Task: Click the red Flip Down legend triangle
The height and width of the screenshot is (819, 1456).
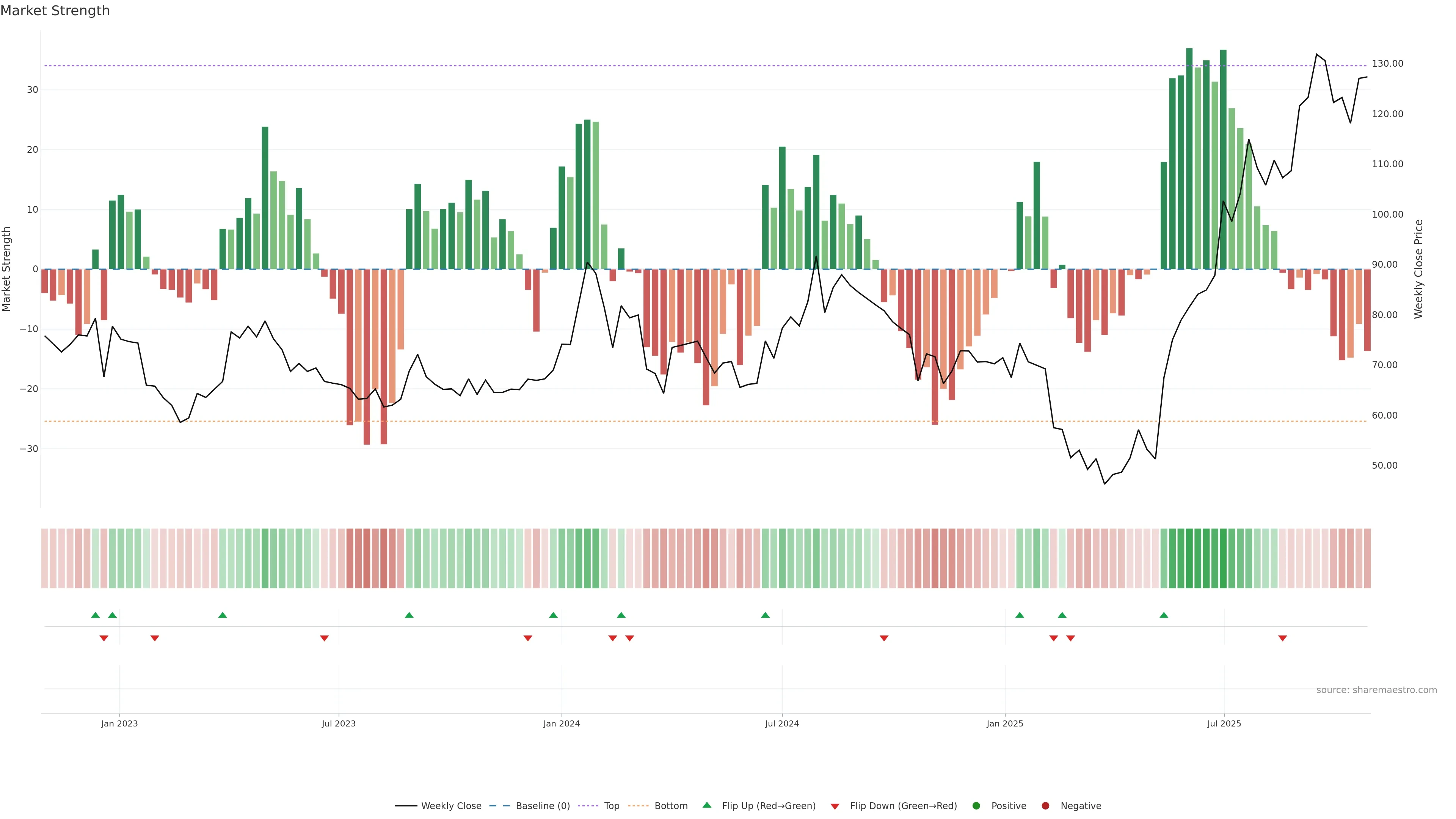Action: (x=835, y=806)
